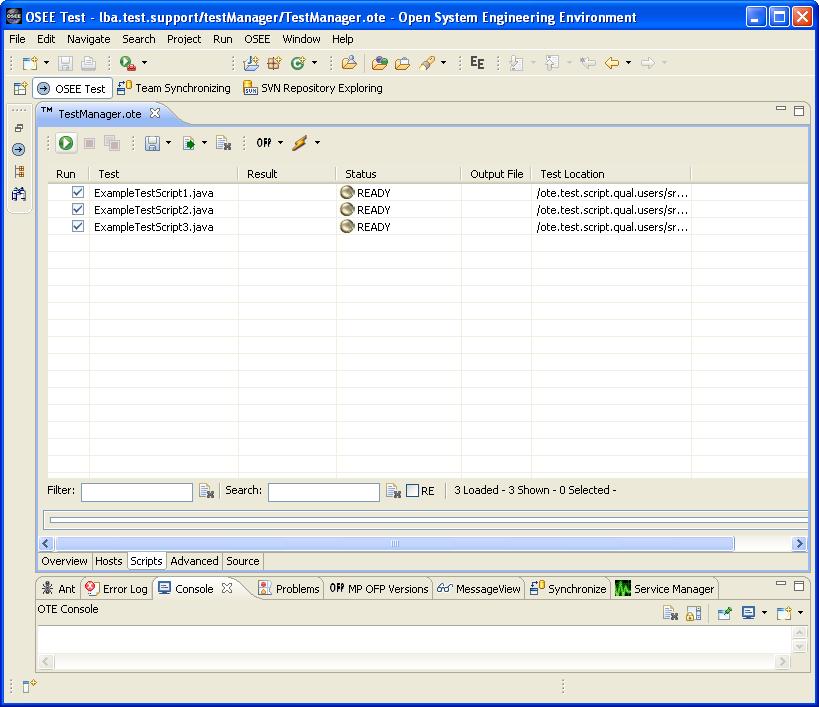Click the EE icon in main toolbar
Screen dimensions: 819x707
click(x=477, y=63)
